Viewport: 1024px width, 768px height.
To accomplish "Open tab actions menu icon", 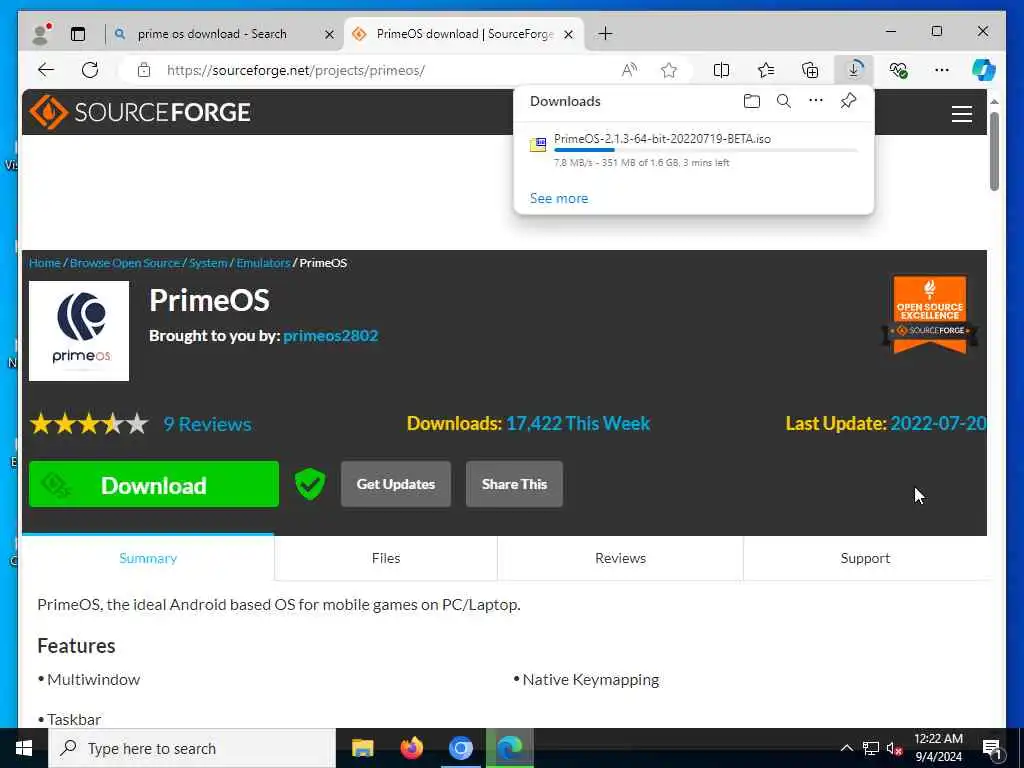I will [x=78, y=34].
